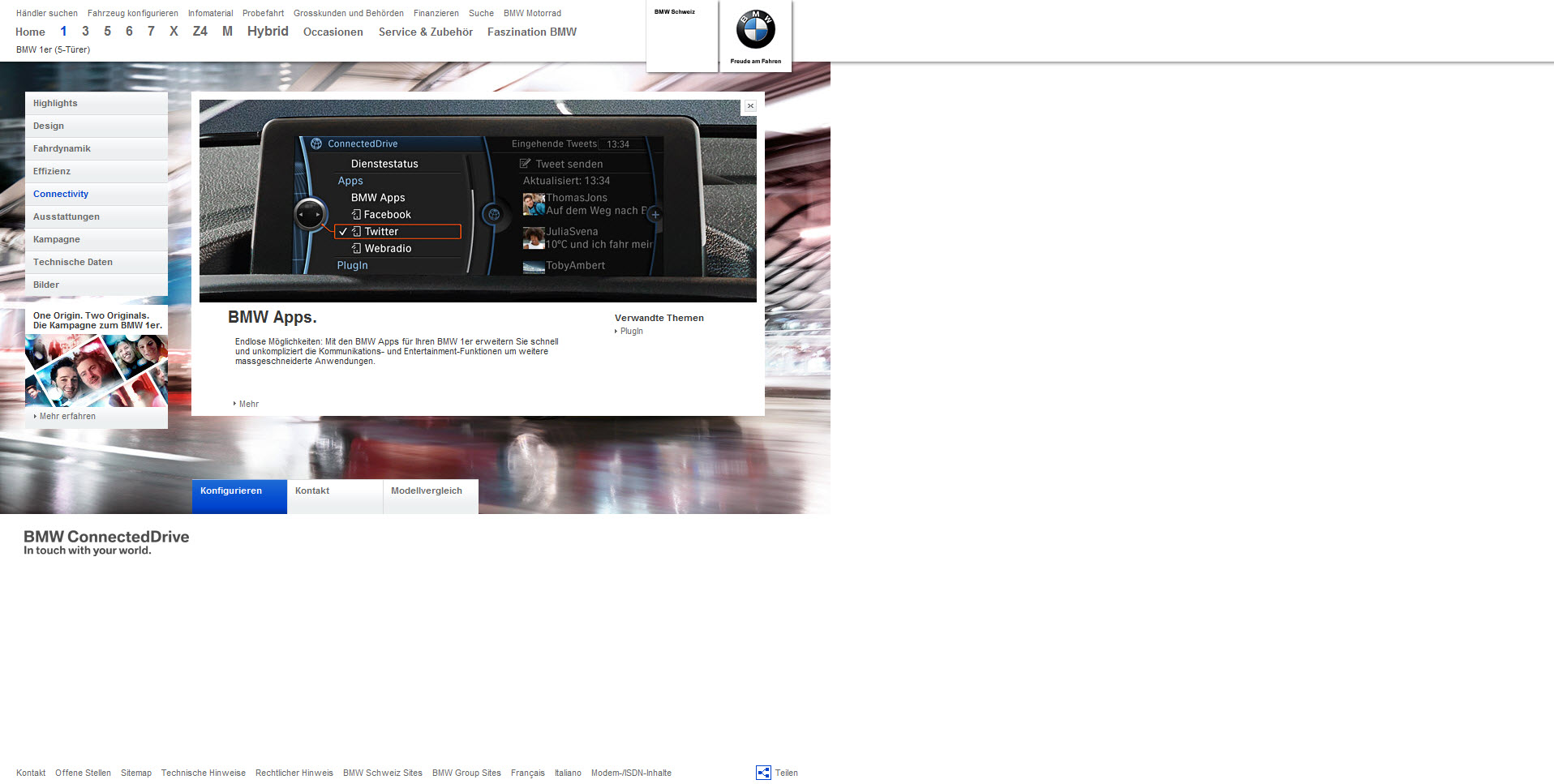Viewport: 1554px width, 784px height.
Task: Open Fahrdynamik in sidebar
Action: [97, 148]
